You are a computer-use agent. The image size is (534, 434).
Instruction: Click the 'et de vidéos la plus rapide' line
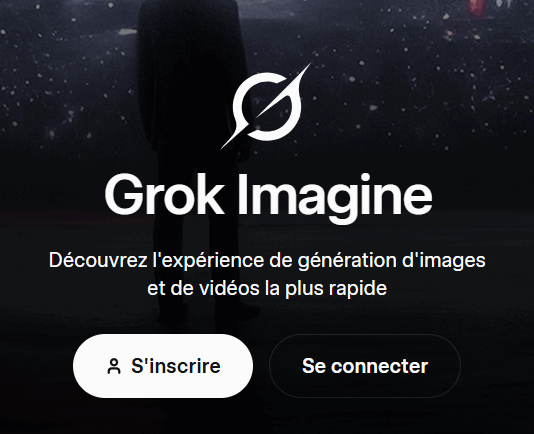coord(267,289)
